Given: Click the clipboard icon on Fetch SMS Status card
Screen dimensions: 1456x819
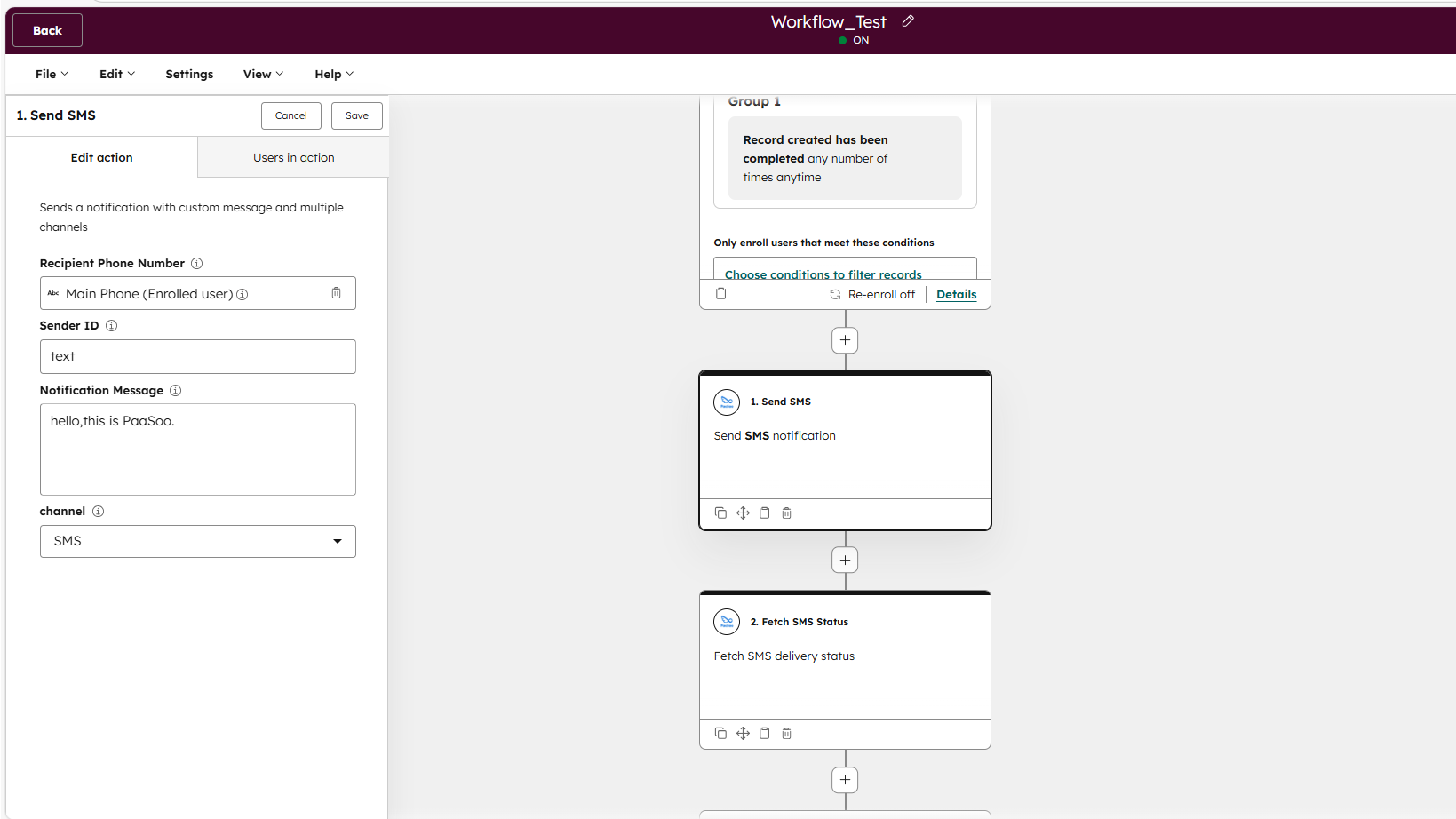Looking at the screenshot, I should [765, 733].
